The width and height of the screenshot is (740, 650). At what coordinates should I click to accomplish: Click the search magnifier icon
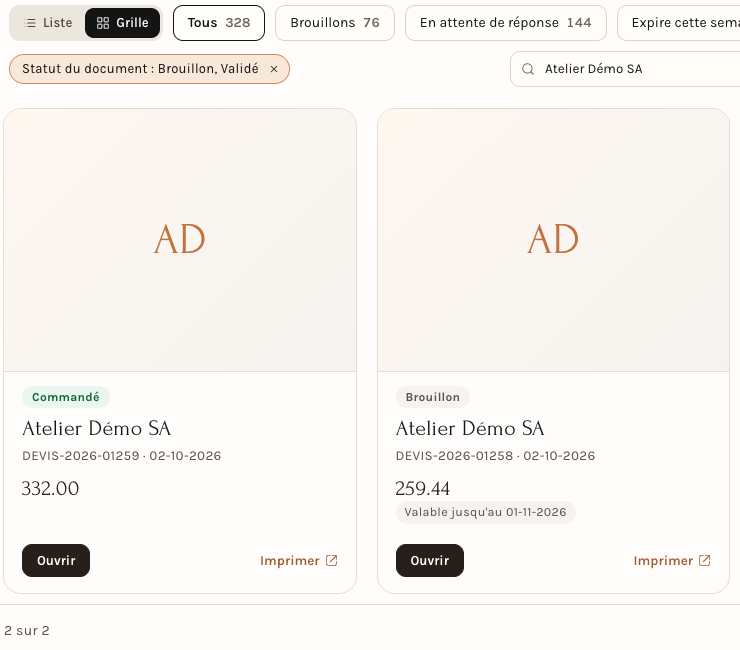tap(528, 69)
